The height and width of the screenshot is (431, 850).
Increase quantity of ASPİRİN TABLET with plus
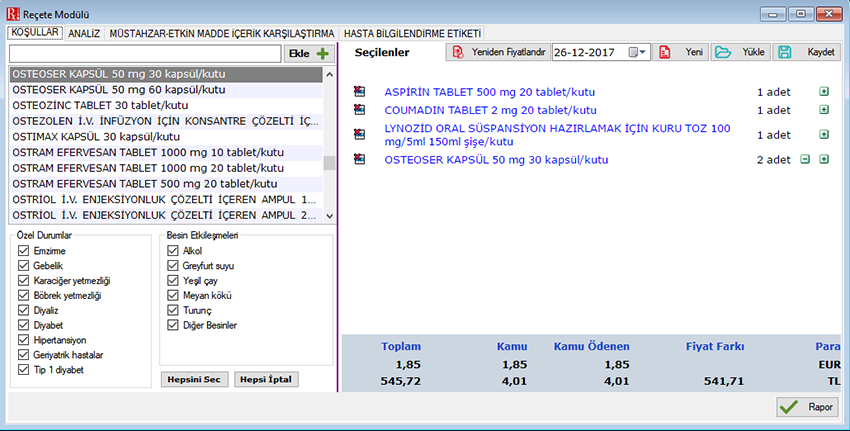824,92
